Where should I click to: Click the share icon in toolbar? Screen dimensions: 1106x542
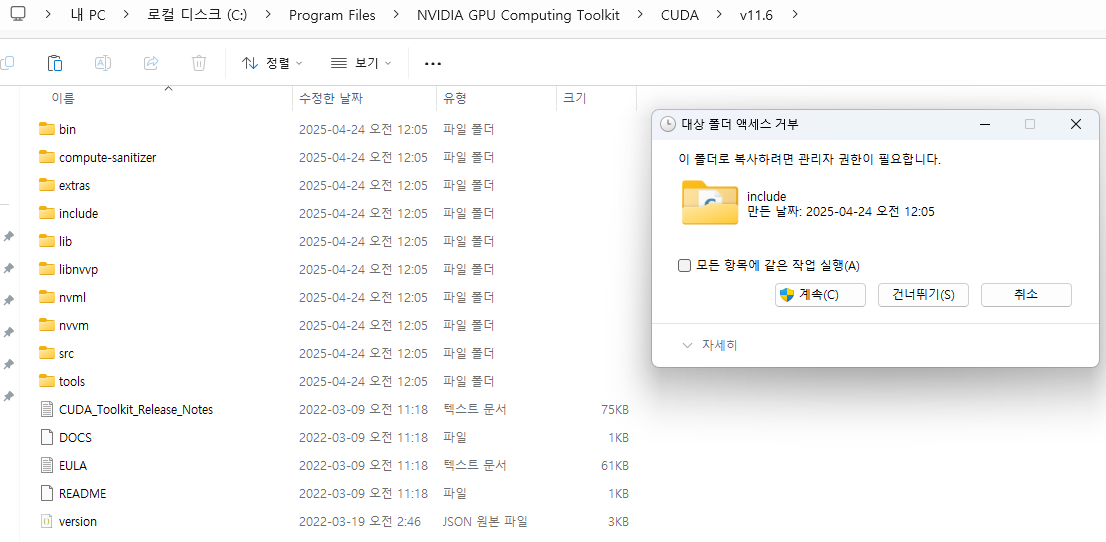(151, 63)
